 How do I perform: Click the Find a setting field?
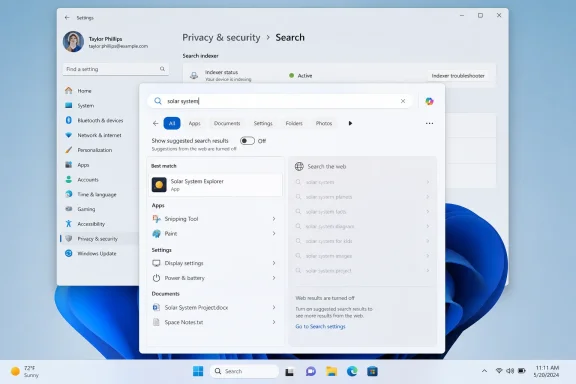(x=116, y=69)
